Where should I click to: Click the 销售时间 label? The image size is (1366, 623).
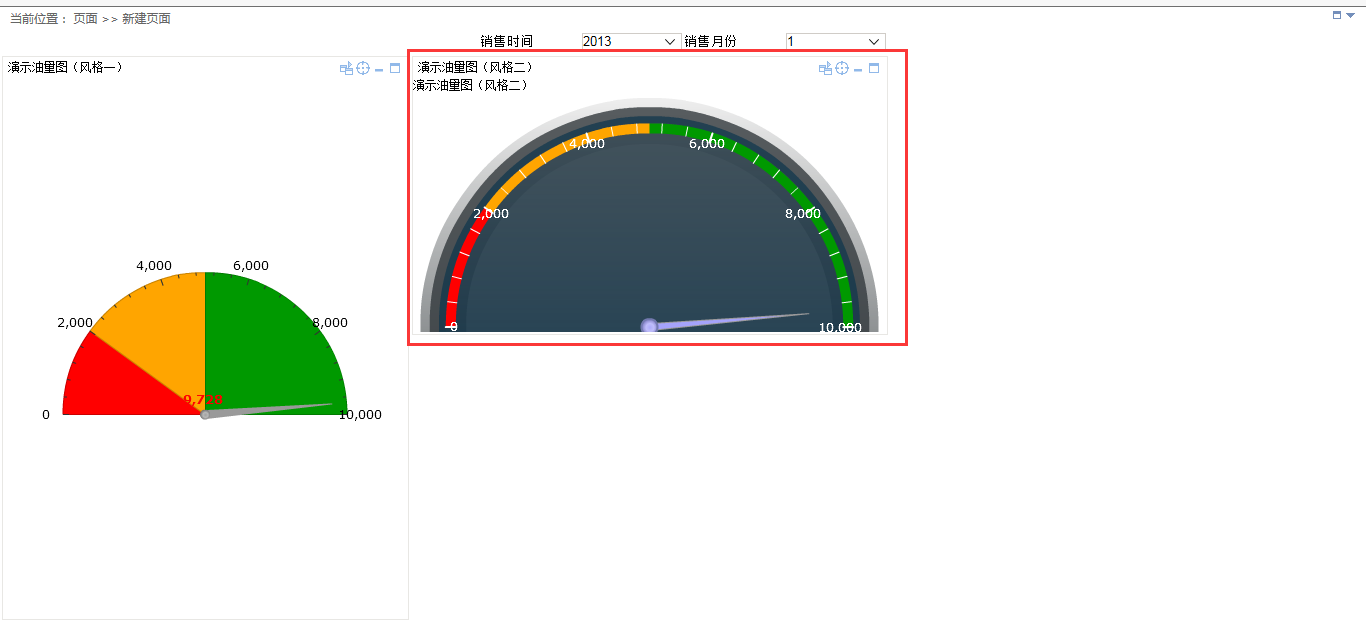(x=506, y=41)
